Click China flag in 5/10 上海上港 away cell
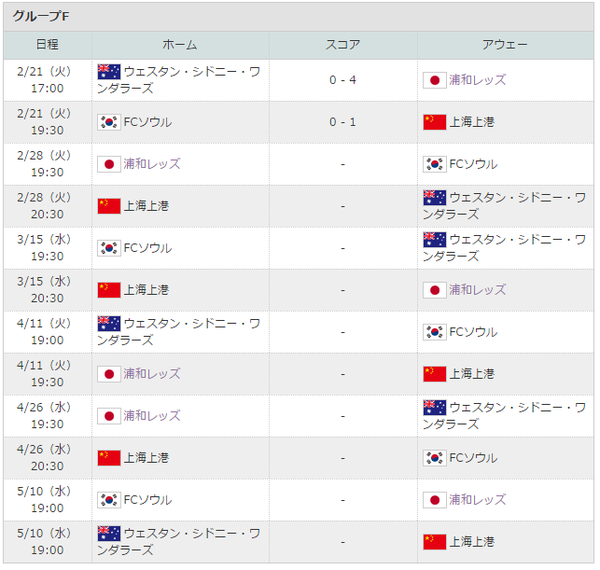Image resolution: width=600 pixels, height=570 pixels. [435, 542]
